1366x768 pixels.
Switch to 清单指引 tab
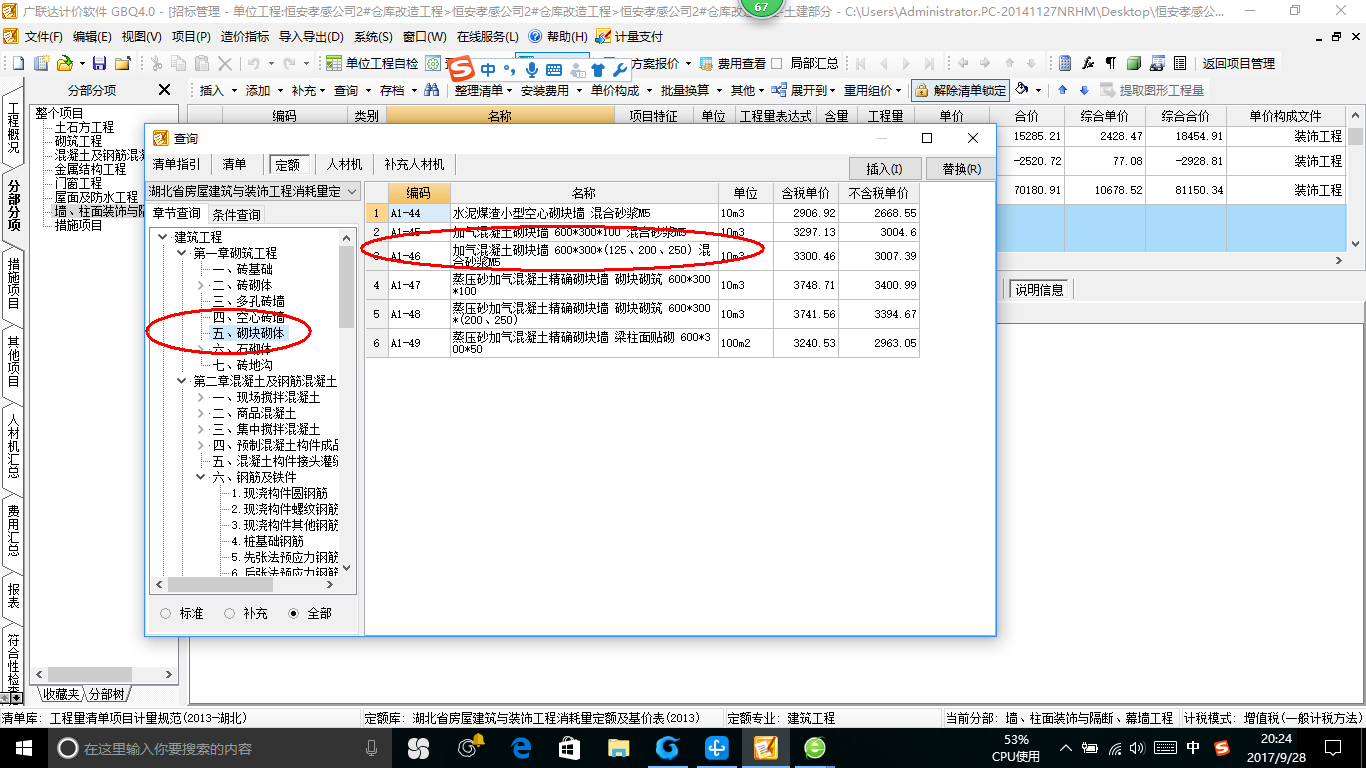click(x=176, y=164)
